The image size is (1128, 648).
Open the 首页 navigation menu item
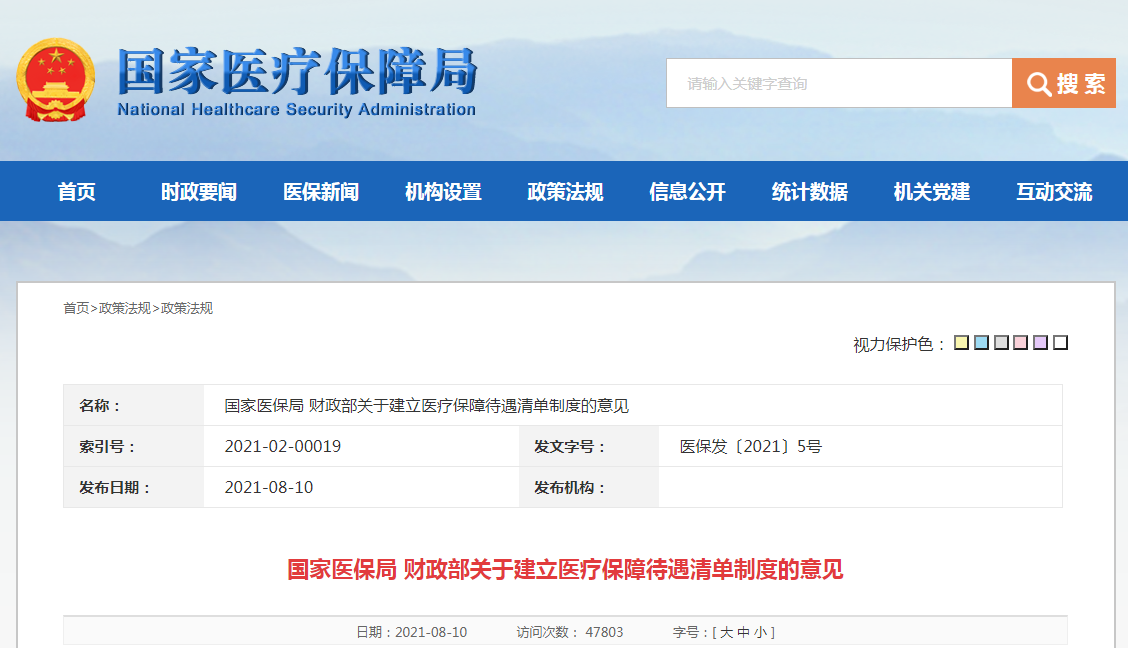point(76,191)
